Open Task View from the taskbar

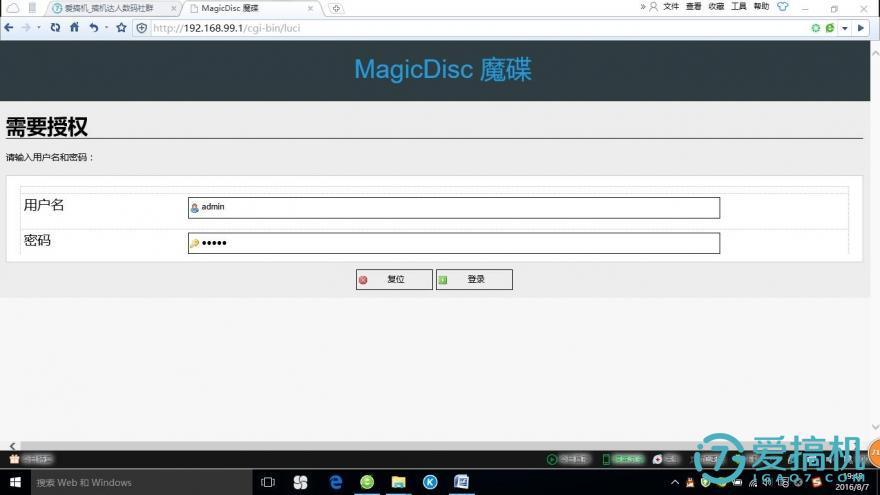pos(268,482)
